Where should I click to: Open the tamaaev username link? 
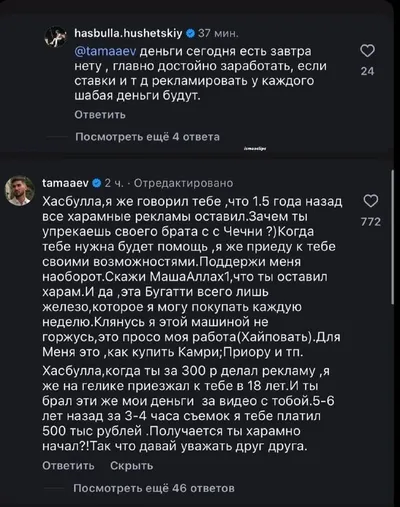tap(66, 183)
